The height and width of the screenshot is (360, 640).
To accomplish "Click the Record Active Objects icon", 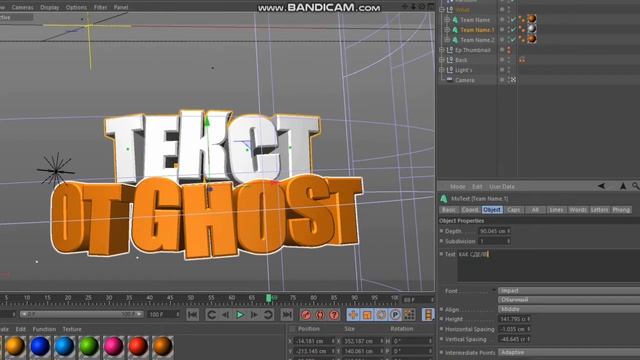I will 306,315.
